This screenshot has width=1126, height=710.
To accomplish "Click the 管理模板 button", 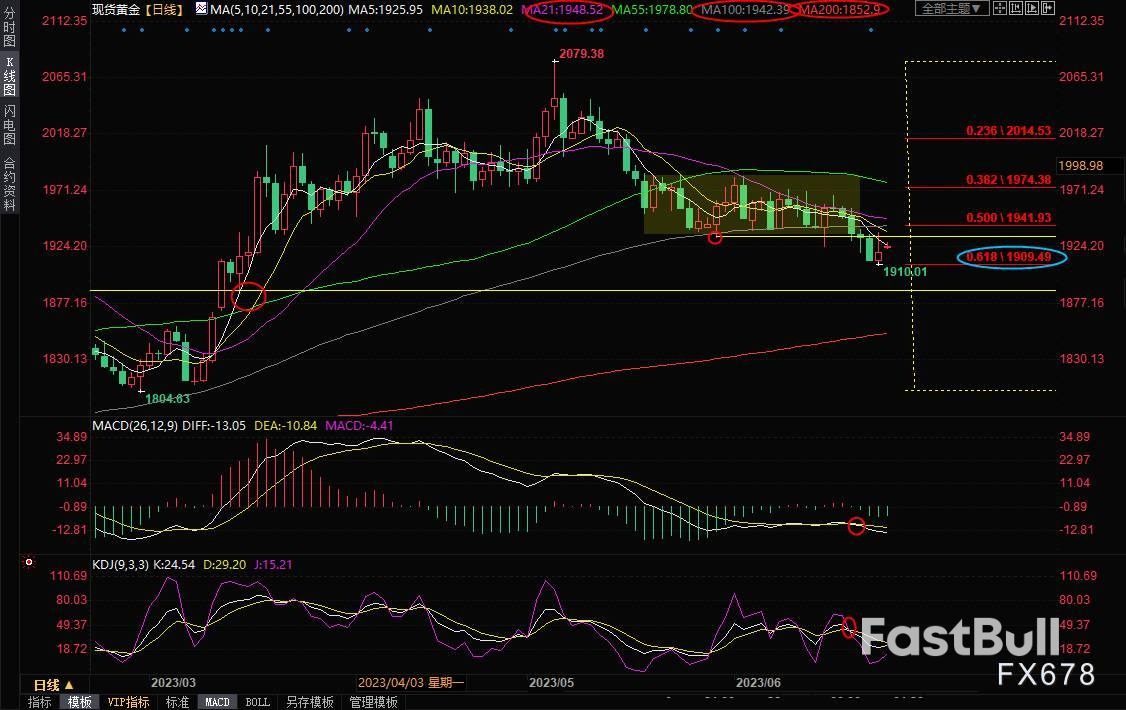I will coord(374,702).
